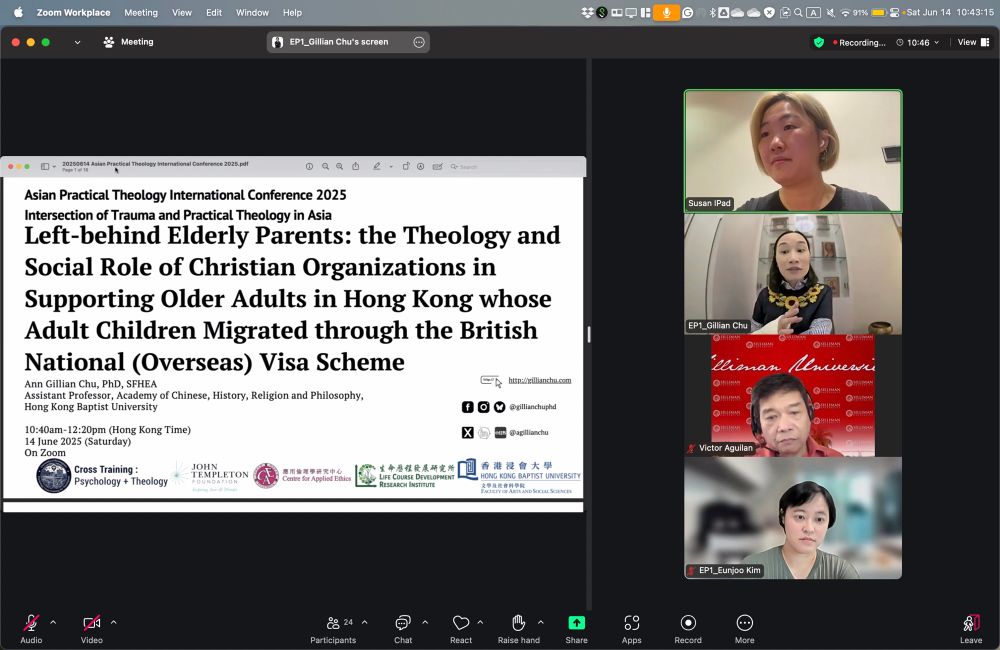The image size is (1000, 650).
Task: Open the View menu in menu bar
Action: click(x=182, y=12)
